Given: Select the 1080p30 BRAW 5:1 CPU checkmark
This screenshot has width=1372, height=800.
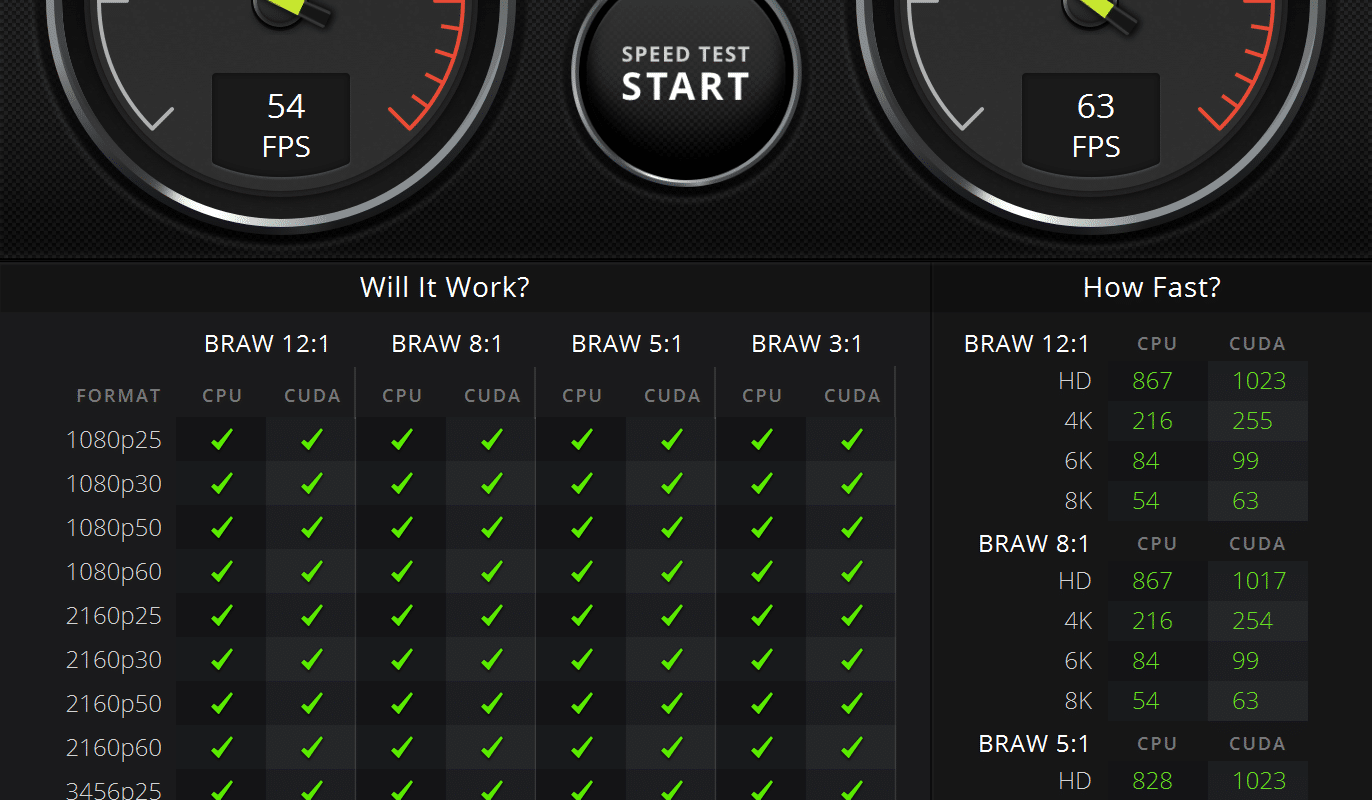Looking at the screenshot, I should click(x=582, y=483).
